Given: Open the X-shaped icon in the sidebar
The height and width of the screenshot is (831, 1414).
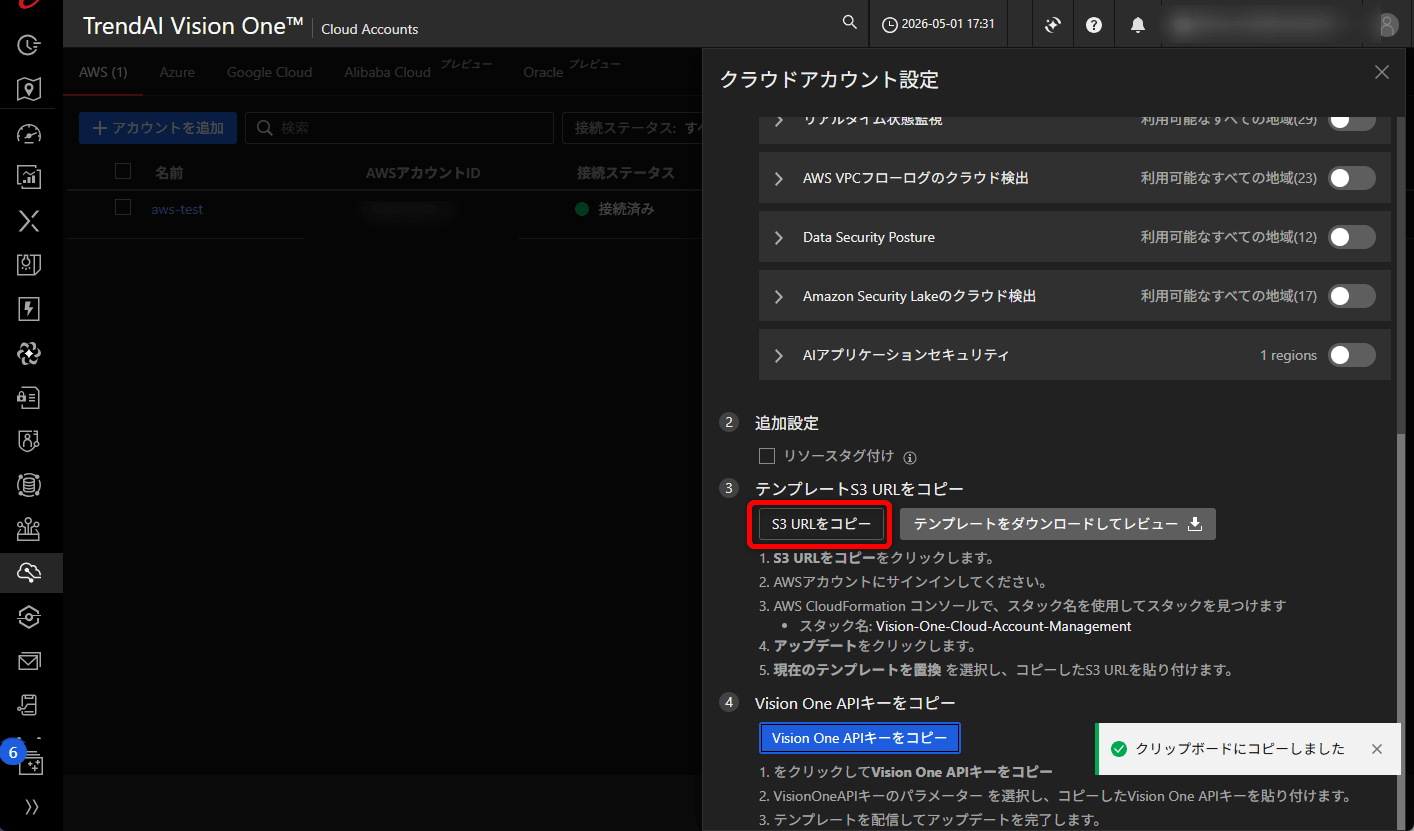Looking at the screenshot, I should 30,221.
